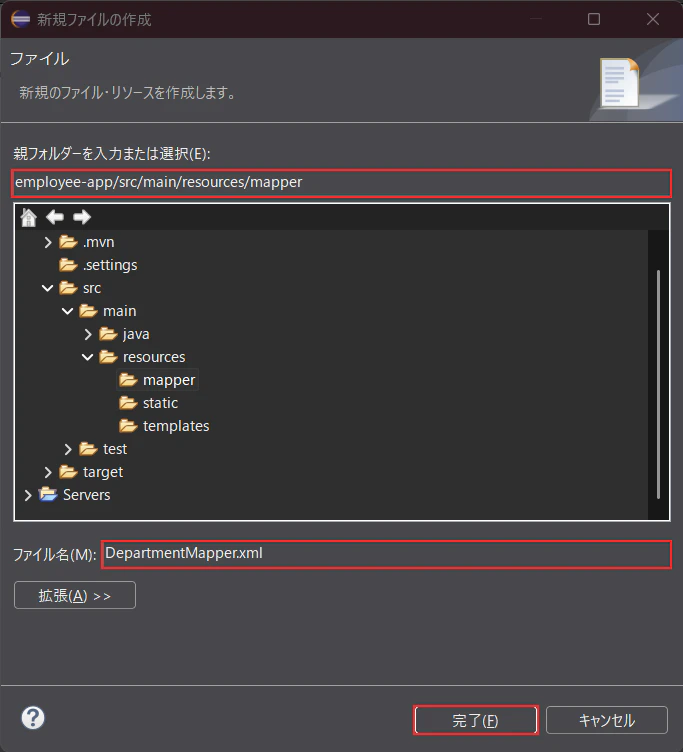Click the mapper folder icon

pos(128,380)
